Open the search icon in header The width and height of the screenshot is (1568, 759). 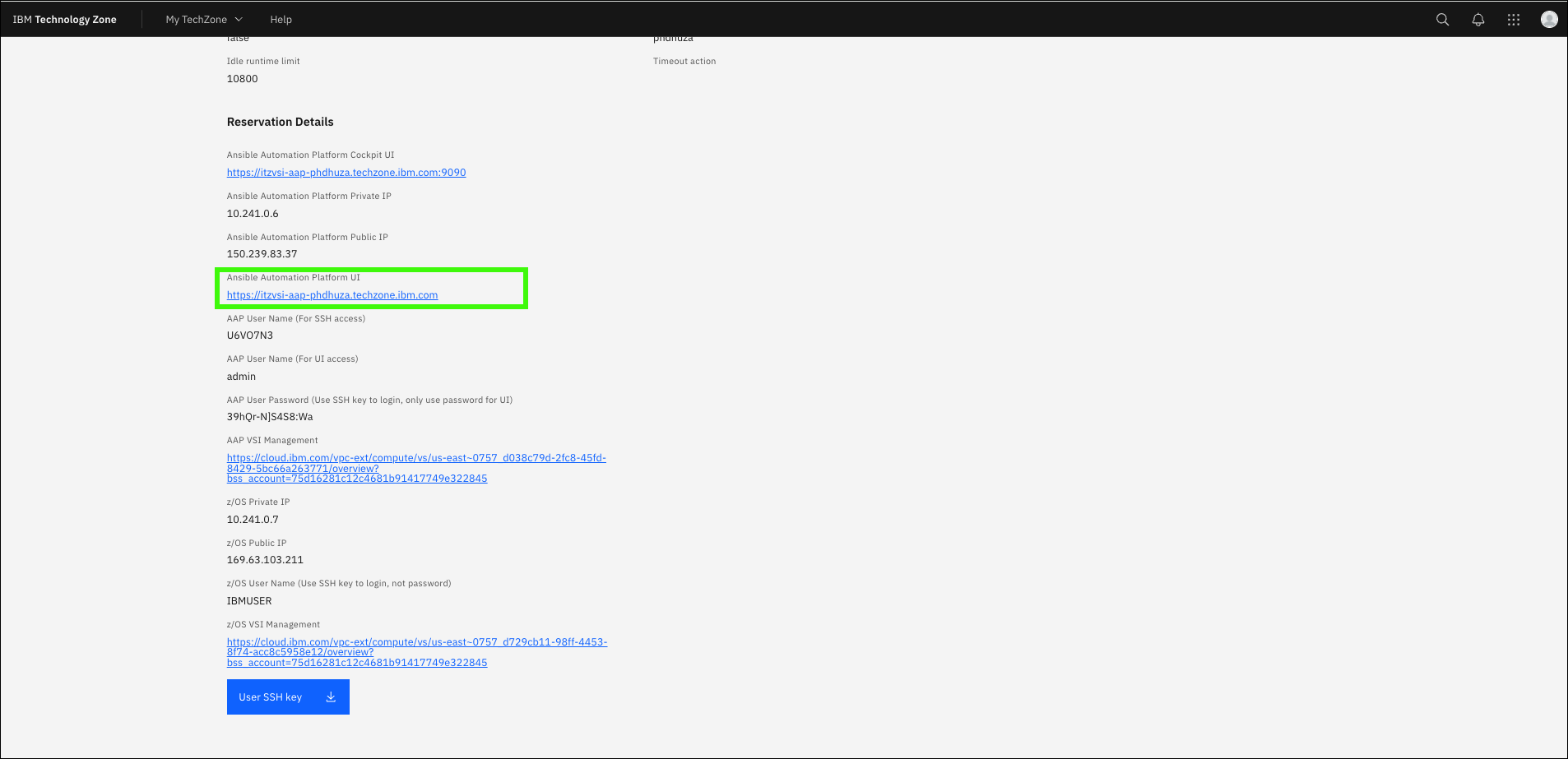point(1442,20)
